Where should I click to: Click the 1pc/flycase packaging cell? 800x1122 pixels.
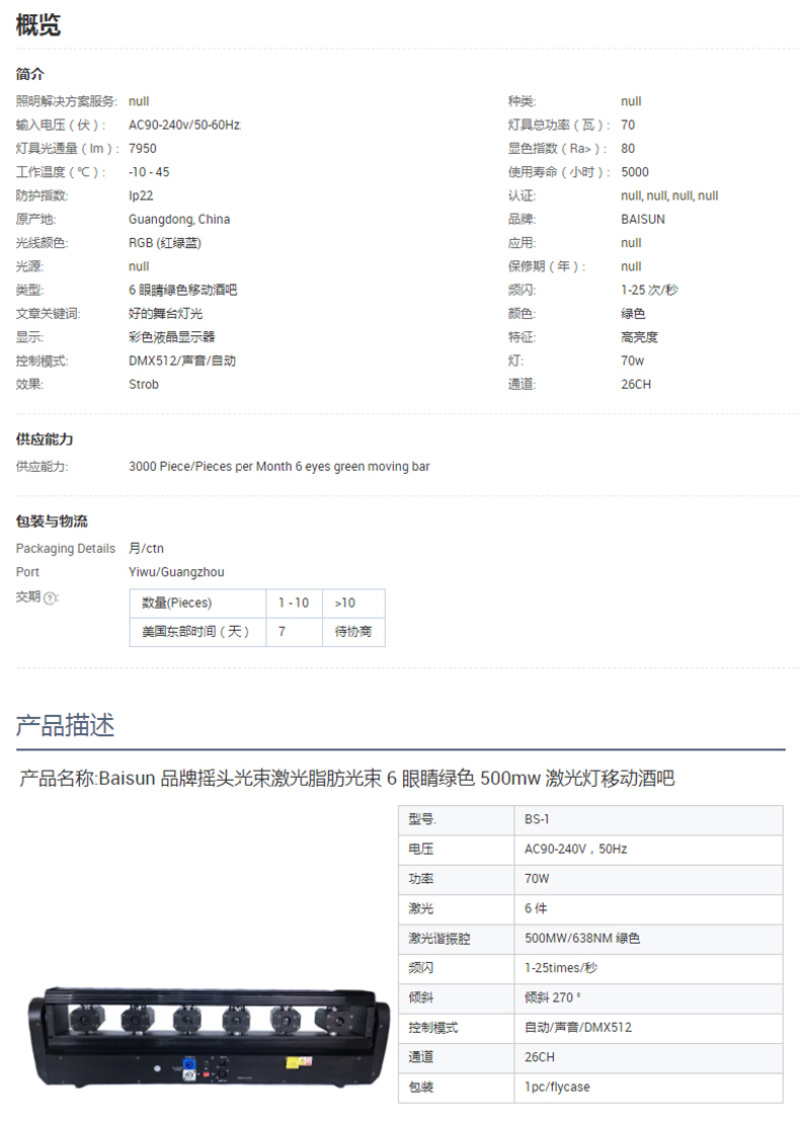[557, 1087]
